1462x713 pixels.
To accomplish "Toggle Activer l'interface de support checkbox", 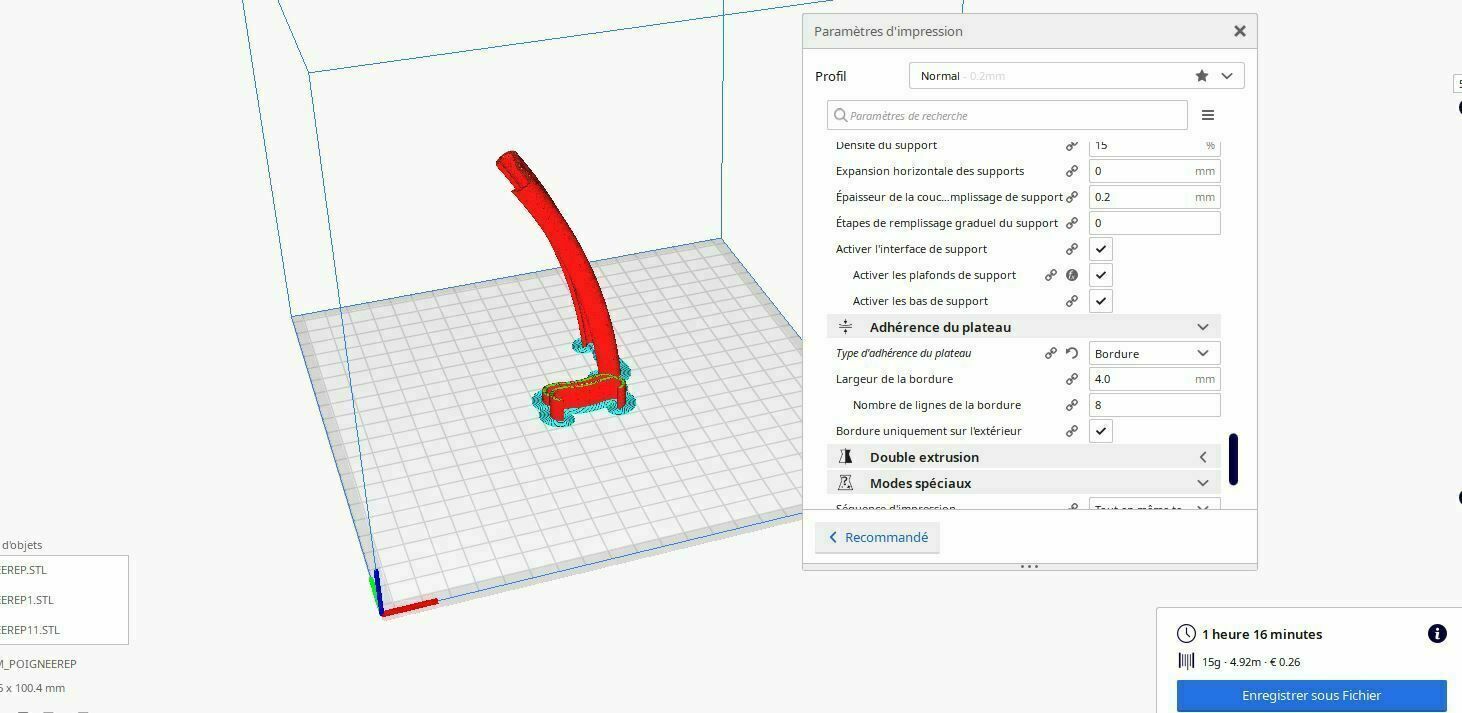I will pyautogui.click(x=1101, y=249).
